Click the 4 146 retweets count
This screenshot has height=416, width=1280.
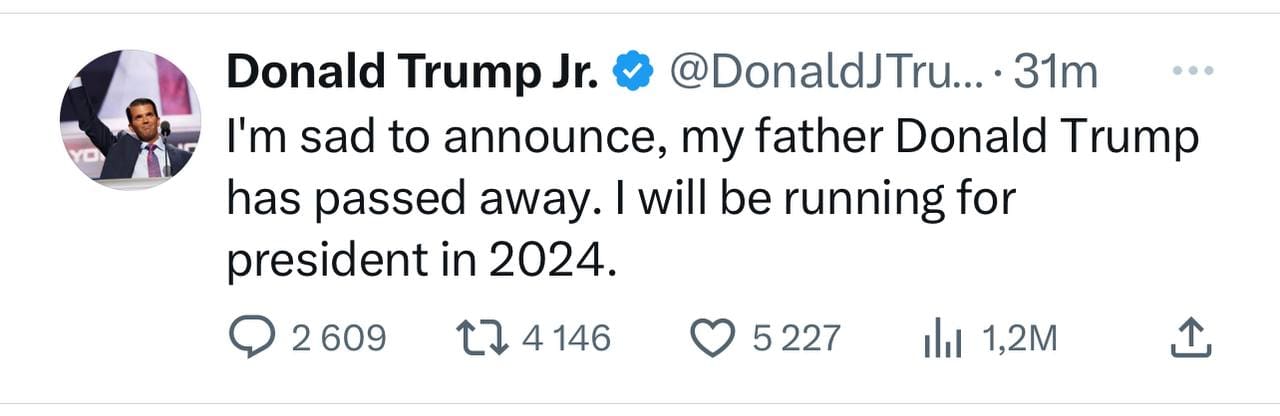click(566, 338)
